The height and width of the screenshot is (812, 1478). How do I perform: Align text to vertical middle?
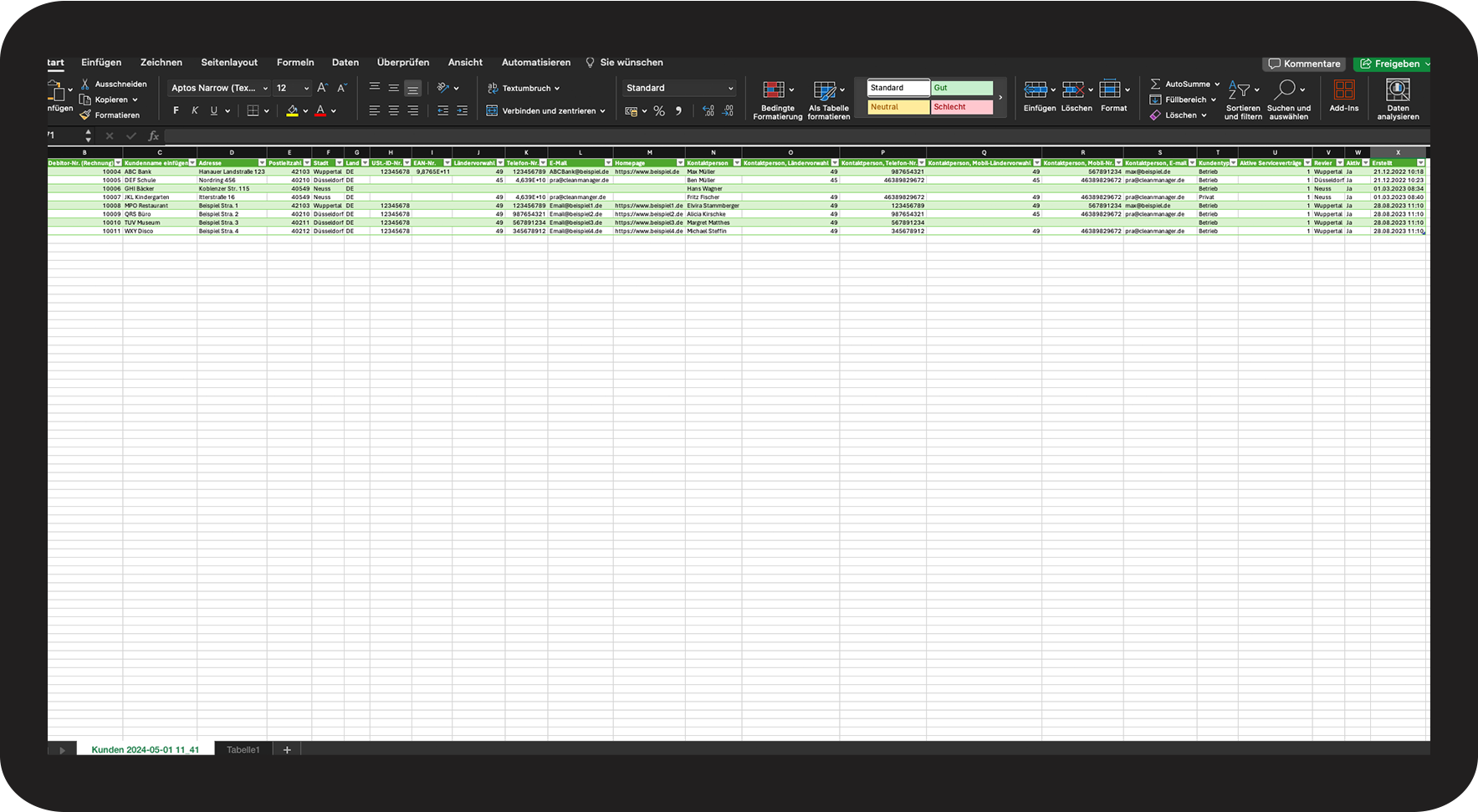pyautogui.click(x=393, y=88)
